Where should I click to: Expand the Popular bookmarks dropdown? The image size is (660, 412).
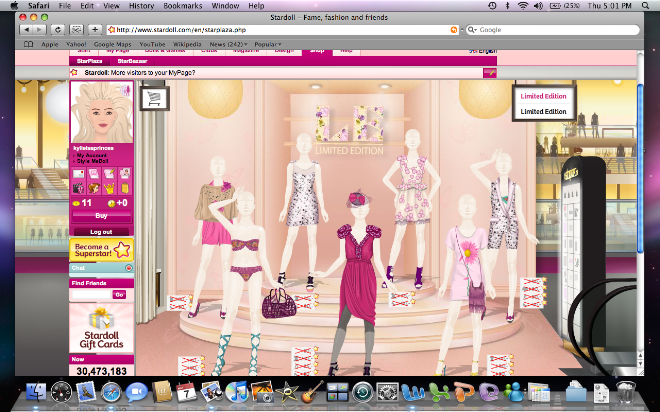[268, 44]
